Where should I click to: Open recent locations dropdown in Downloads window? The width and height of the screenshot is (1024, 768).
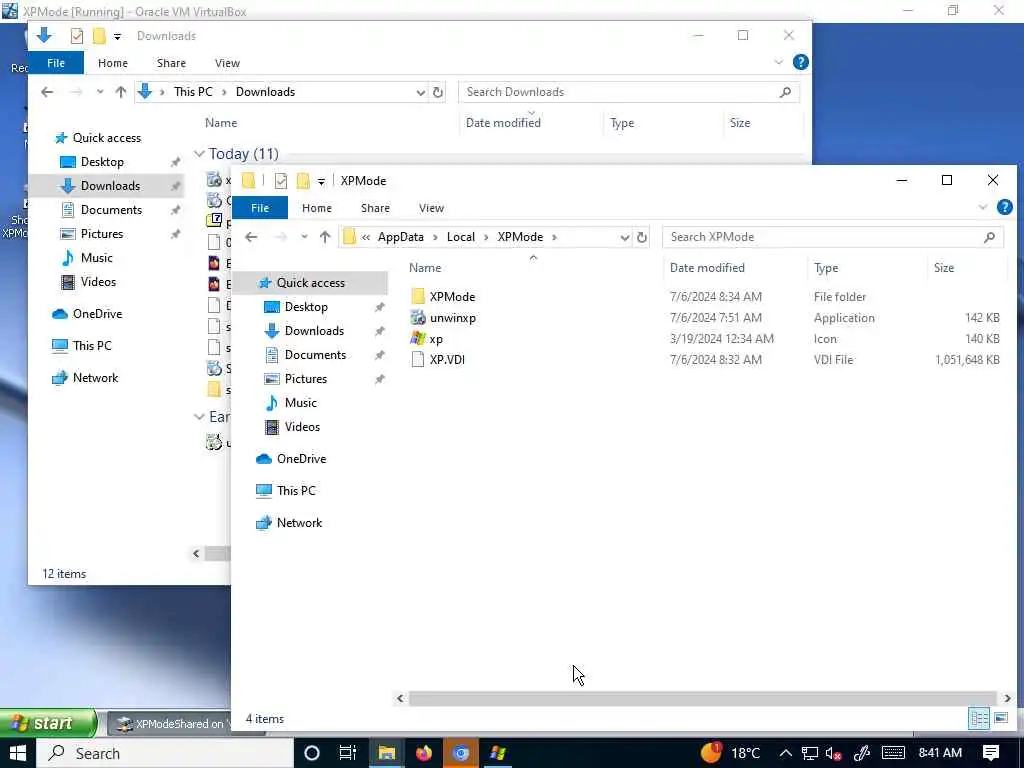tap(100, 92)
